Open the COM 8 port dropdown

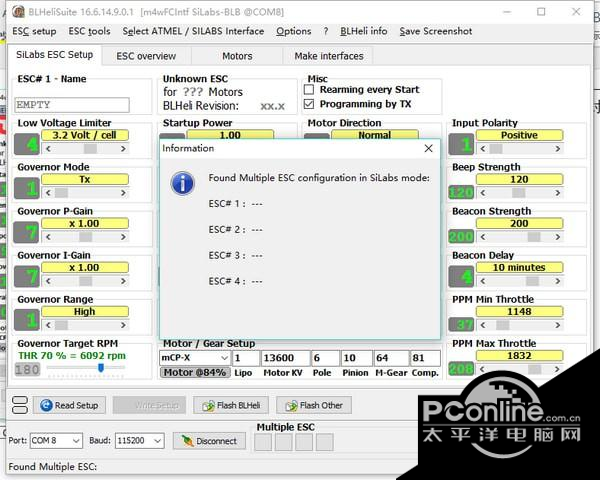(x=56, y=441)
